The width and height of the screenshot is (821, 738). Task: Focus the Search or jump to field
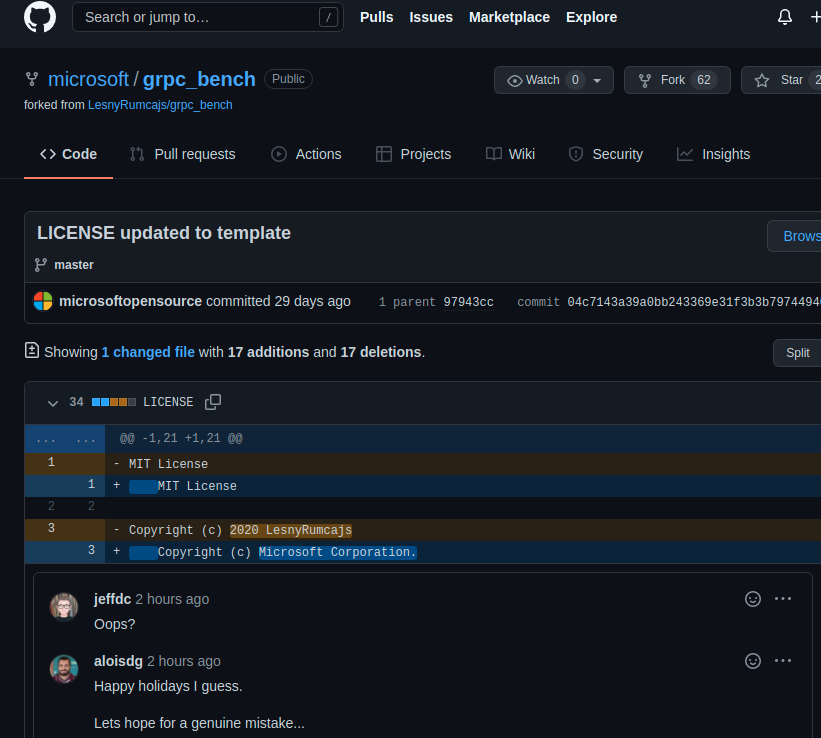point(208,17)
